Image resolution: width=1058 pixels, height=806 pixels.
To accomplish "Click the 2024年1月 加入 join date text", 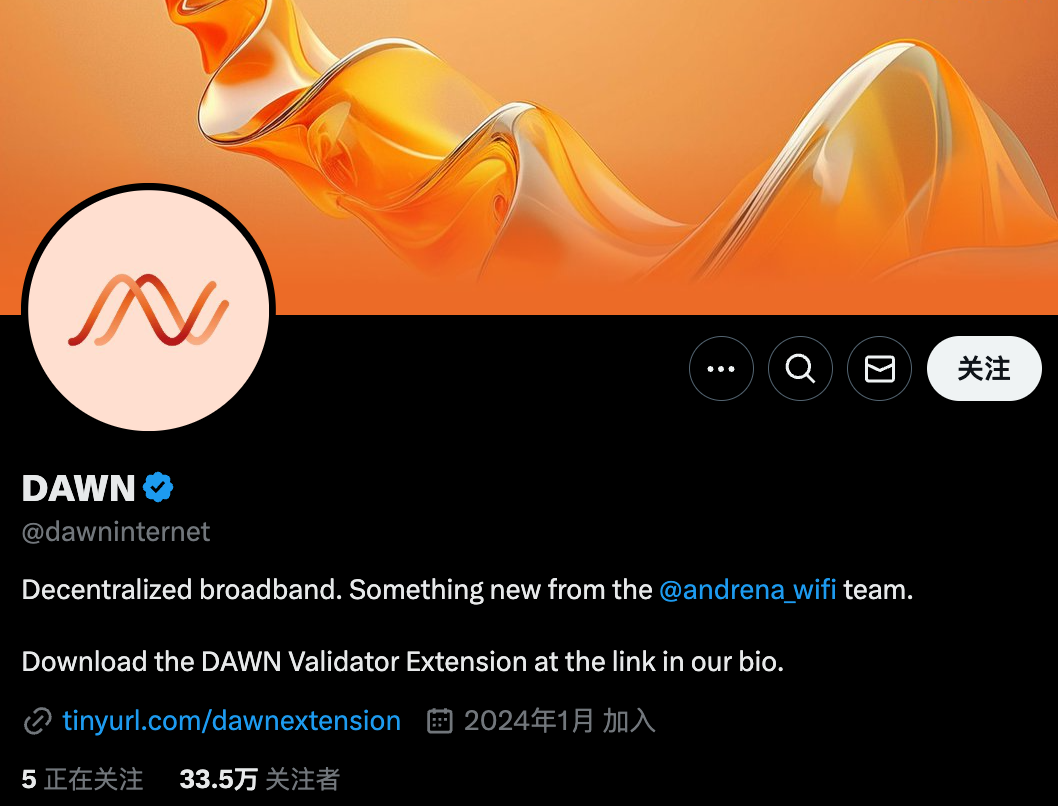I will point(559,721).
